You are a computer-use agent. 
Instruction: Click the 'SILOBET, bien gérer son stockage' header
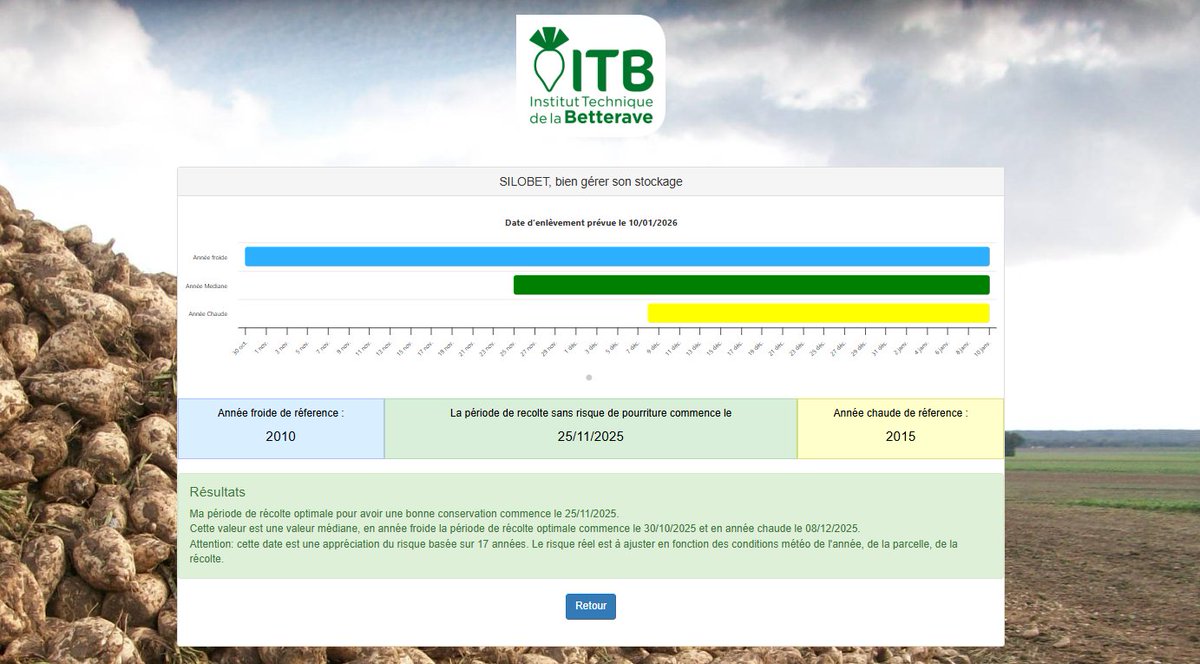(x=591, y=182)
